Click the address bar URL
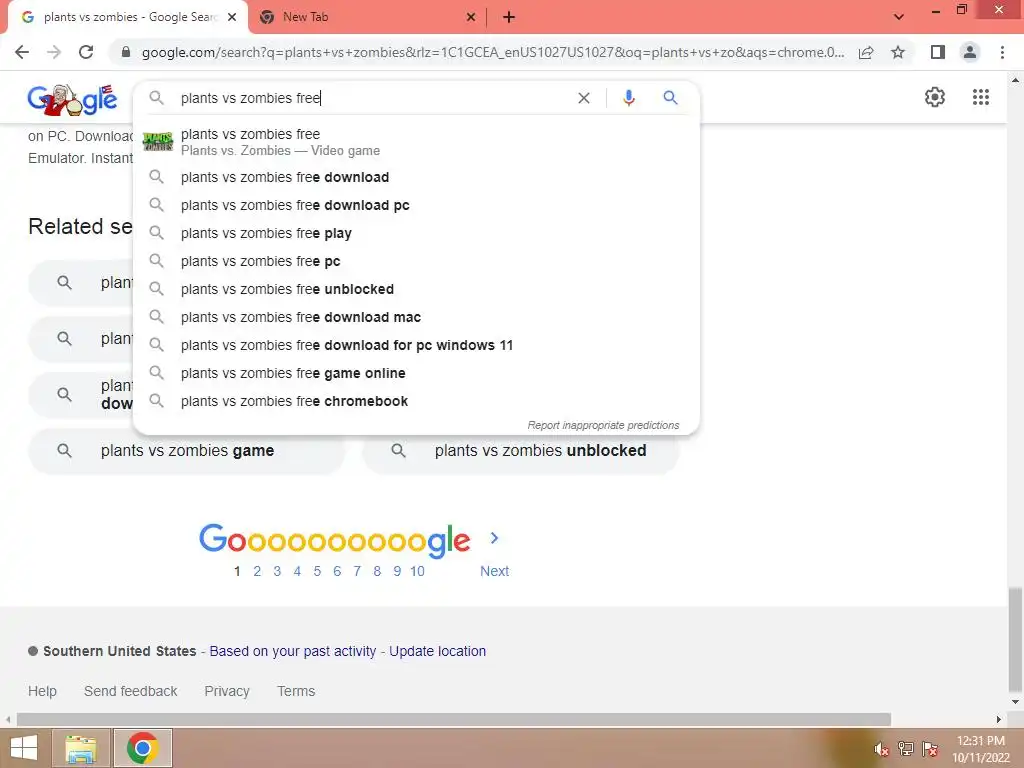This screenshot has height=768, width=1024. pos(493,52)
